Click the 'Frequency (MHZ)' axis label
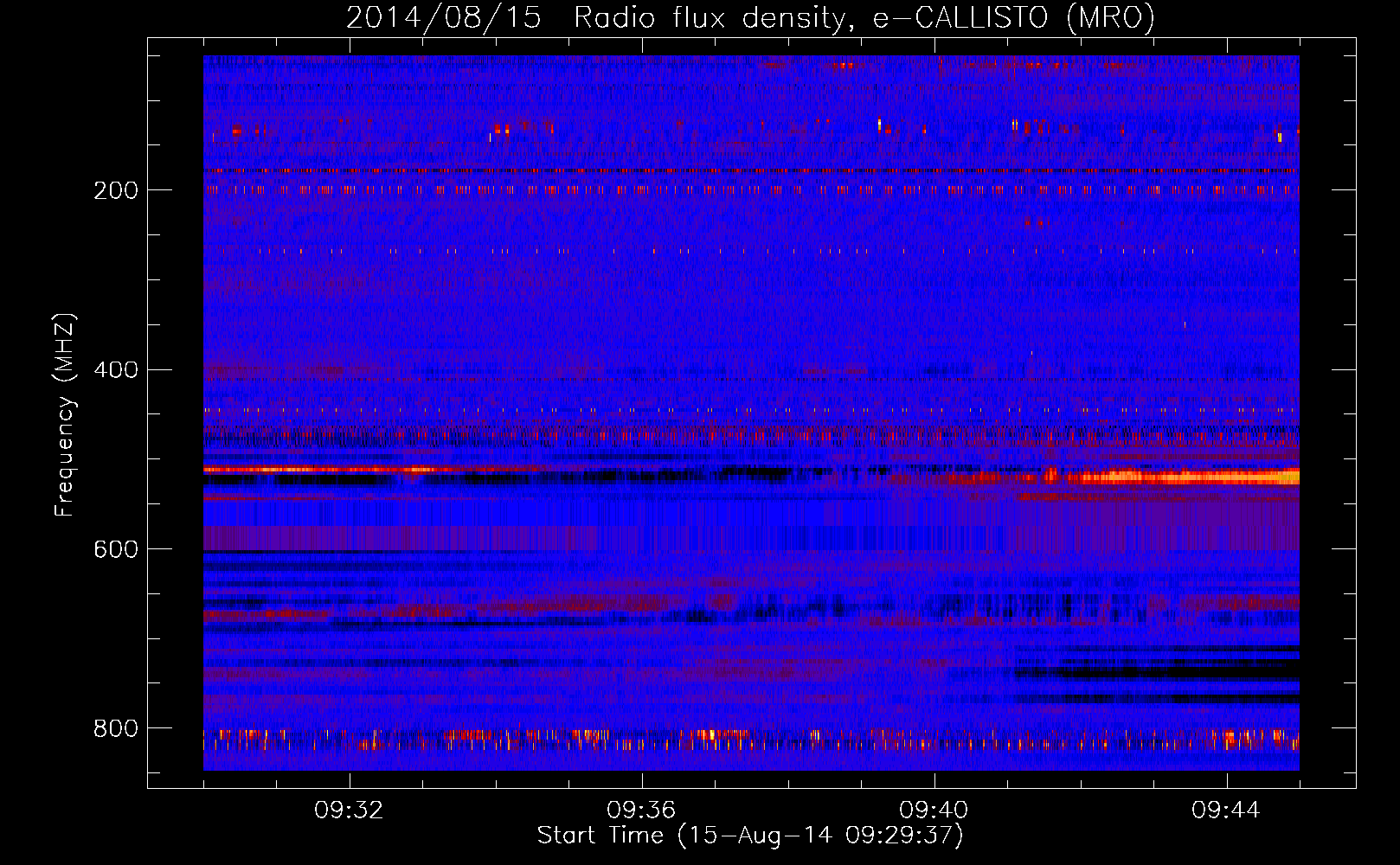Viewport: 1400px width, 865px height. tap(64, 415)
